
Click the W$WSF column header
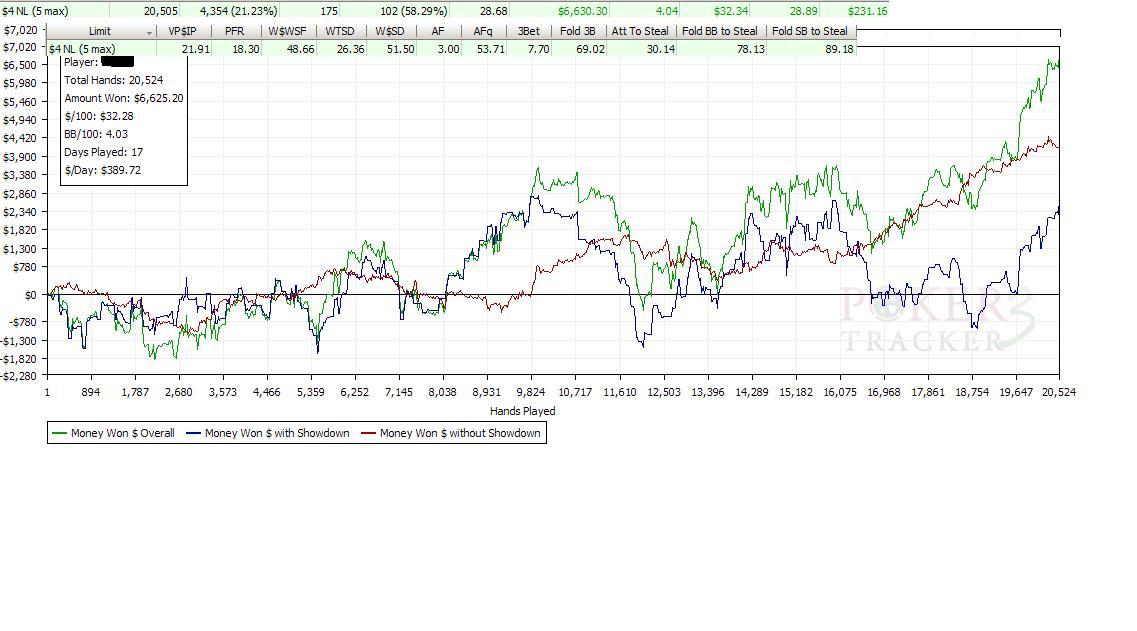point(288,31)
